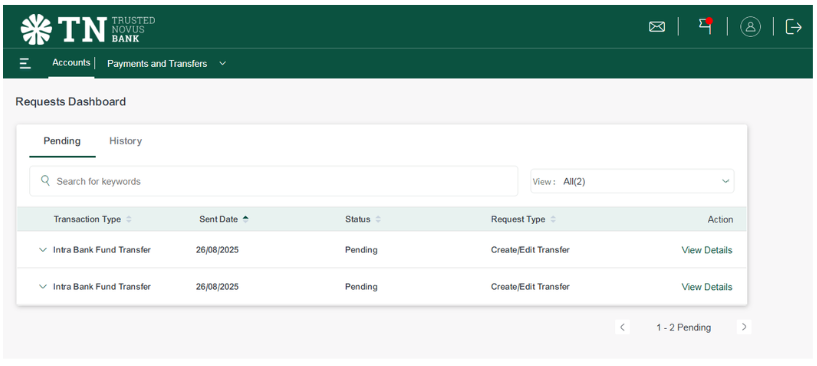
Task: Expand first Intra Bank Fund Transfer row
Action: click(43, 250)
